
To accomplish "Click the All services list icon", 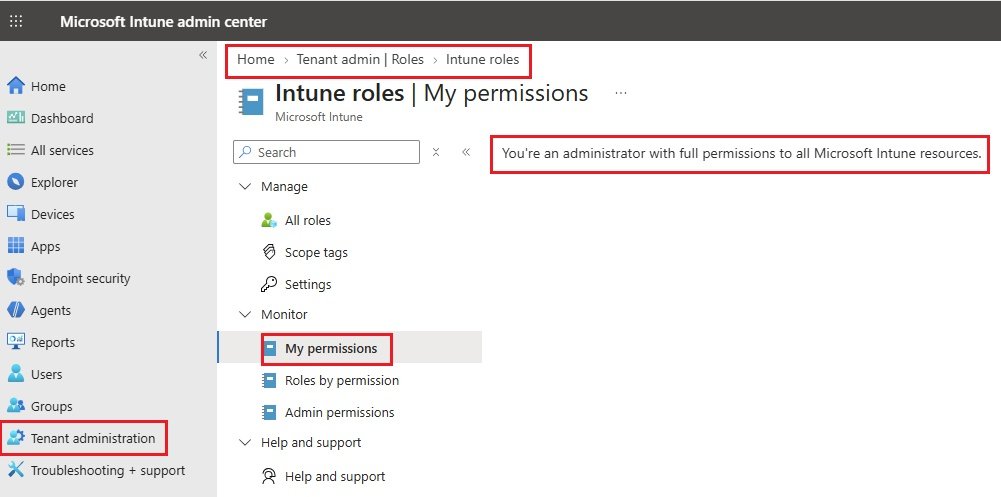I will click(x=16, y=150).
